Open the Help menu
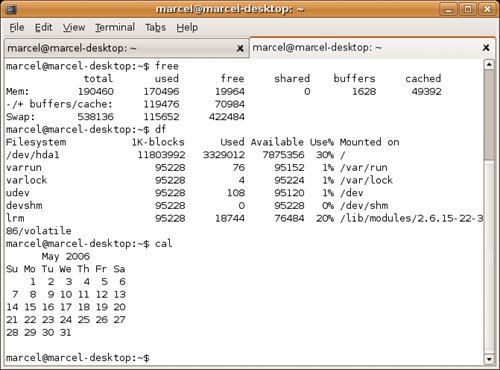This screenshot has width=500, height=370. [187, 27]
